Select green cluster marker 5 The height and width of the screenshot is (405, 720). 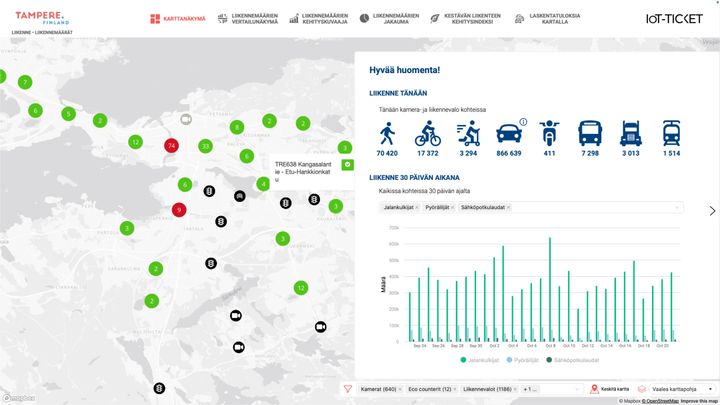[x=68, y=113]
